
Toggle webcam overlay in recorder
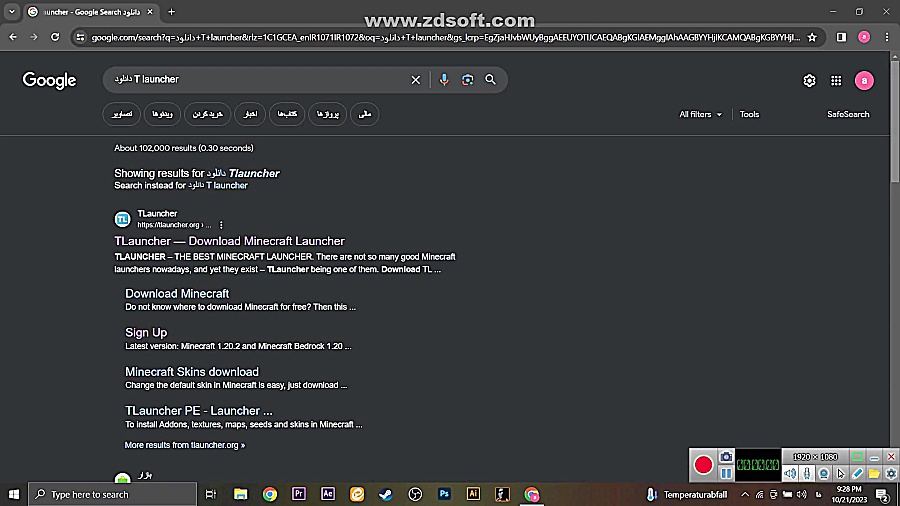pos(824,473)
